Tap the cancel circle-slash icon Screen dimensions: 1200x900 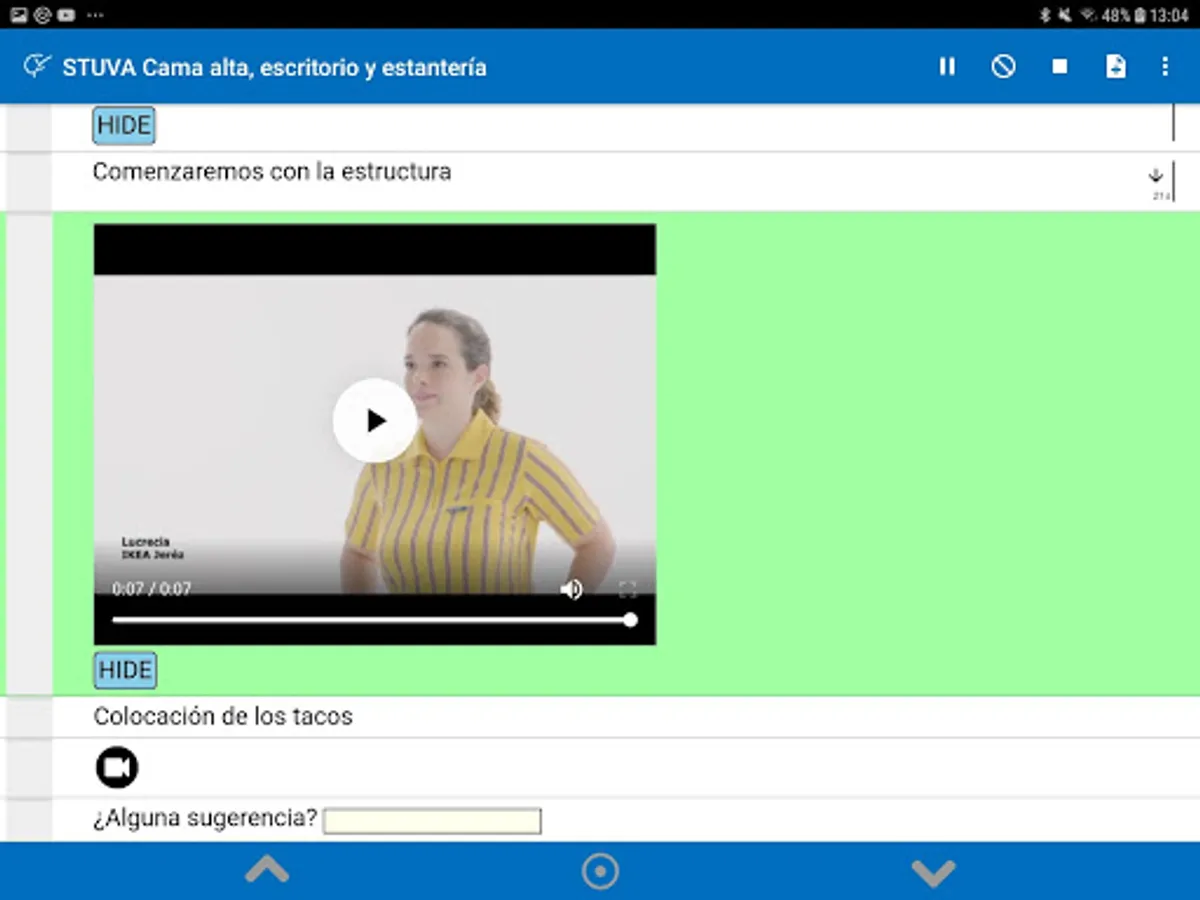[1003, 66]
